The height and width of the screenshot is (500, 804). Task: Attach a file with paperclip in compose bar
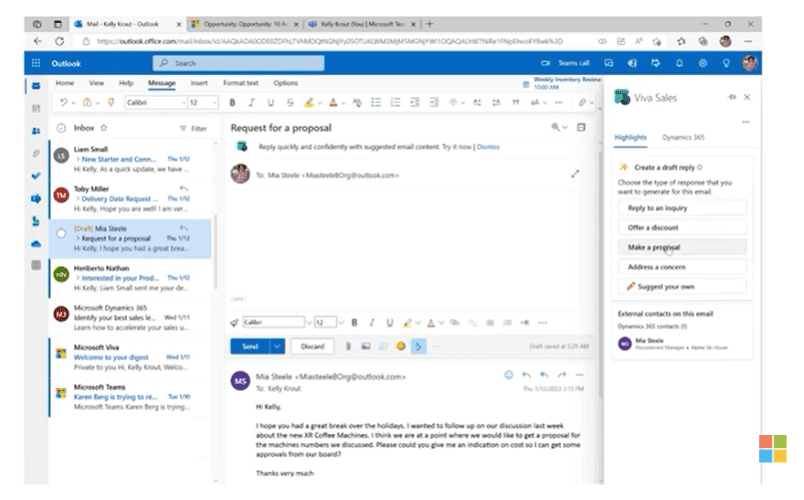pos(348,346)
